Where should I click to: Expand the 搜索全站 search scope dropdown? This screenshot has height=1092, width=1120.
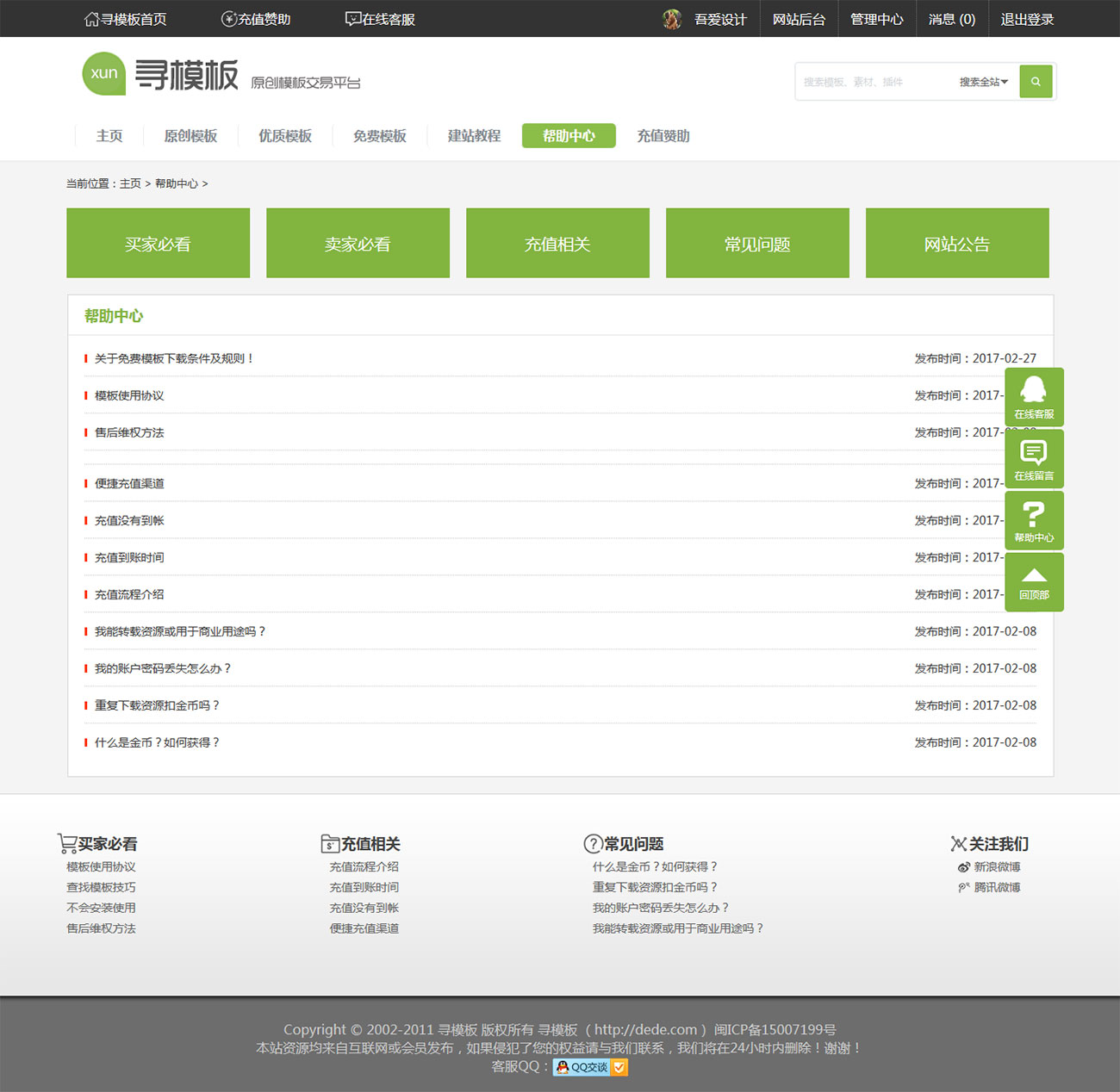[x=983, y=82]
